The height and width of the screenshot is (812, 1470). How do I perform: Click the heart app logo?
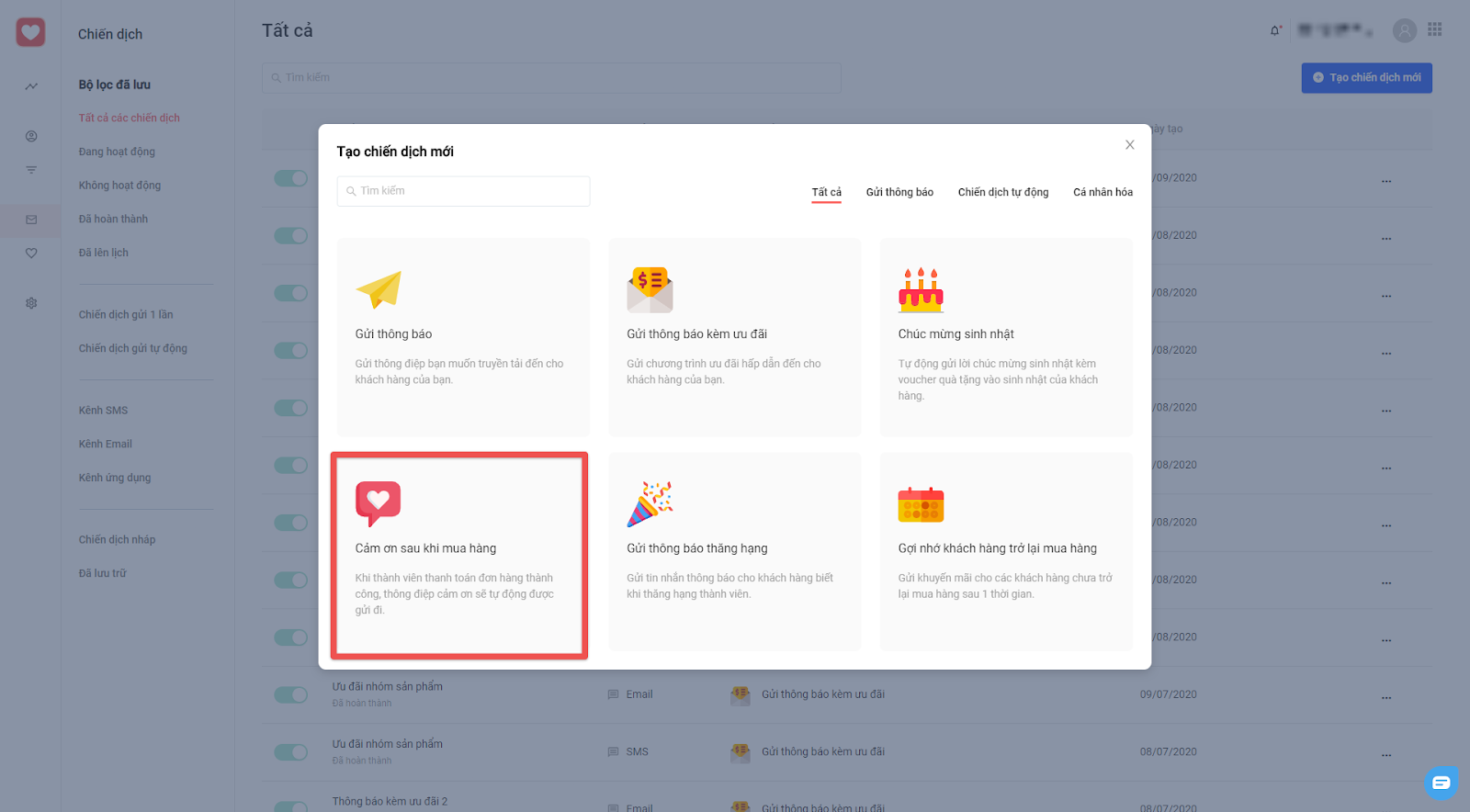click(x=30, y=32)
